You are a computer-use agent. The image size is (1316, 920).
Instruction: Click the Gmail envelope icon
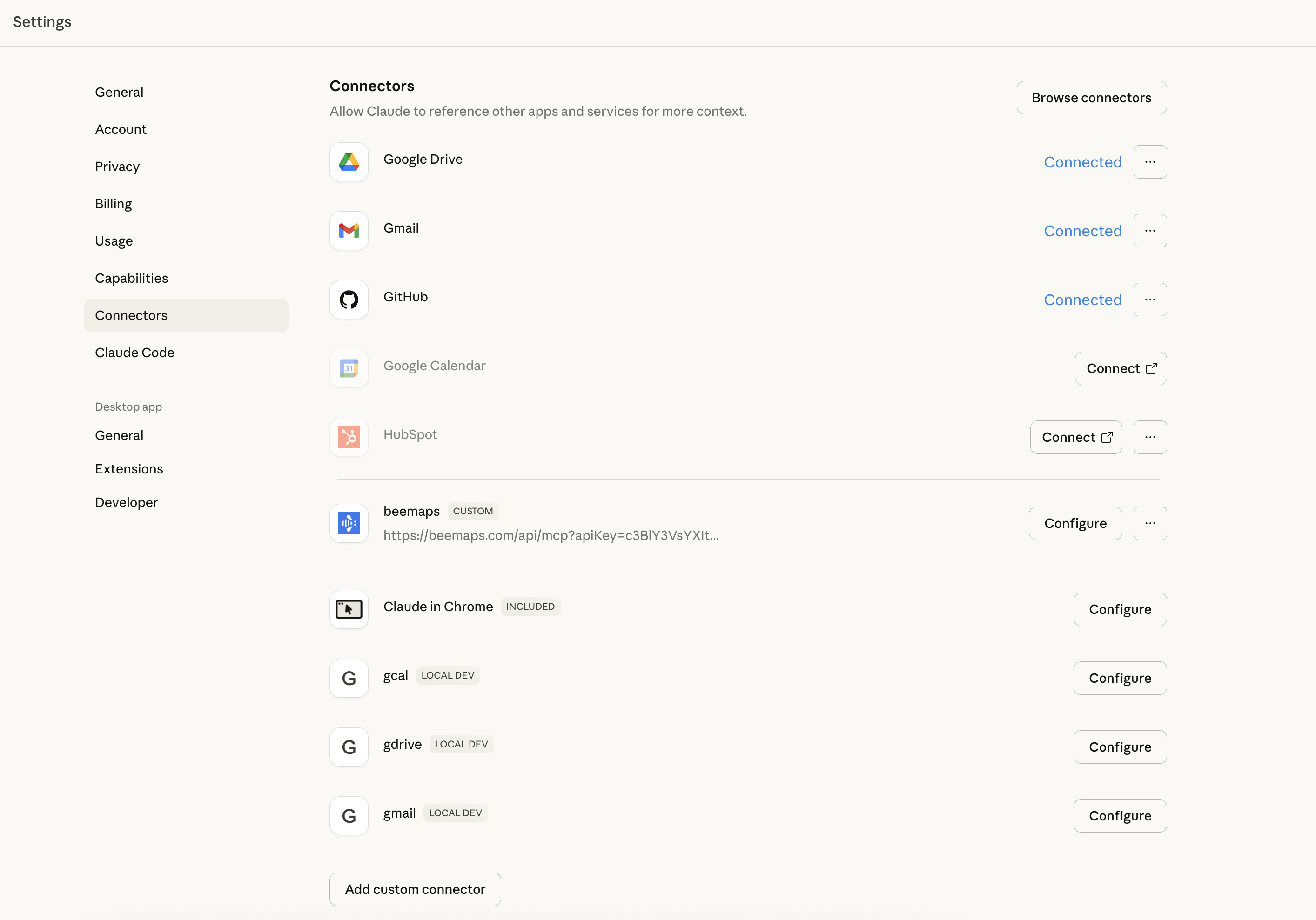(349, 231)
